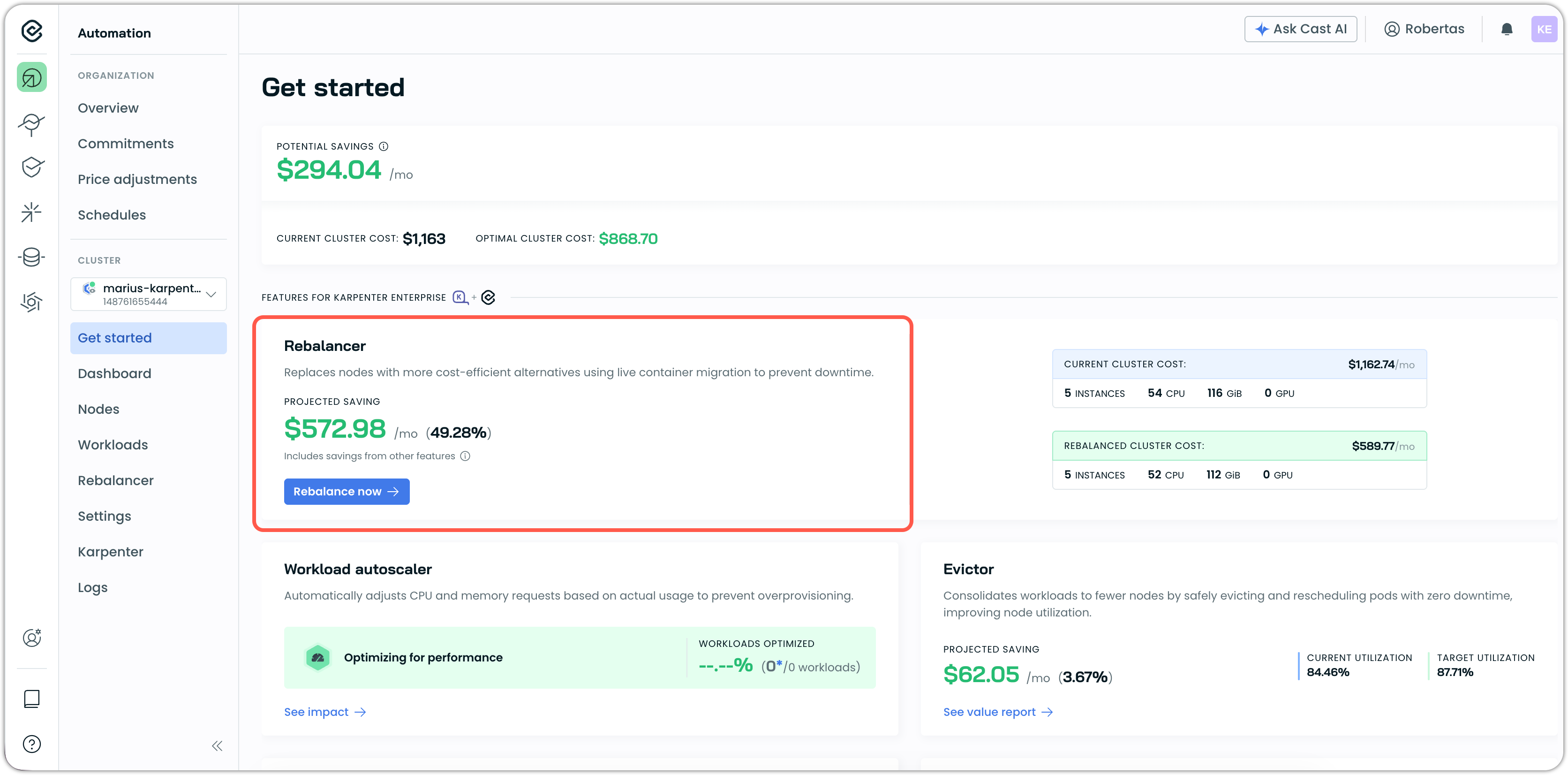Open the Robertas account menu
Screen dimensions: 1568x775
tap(1424, 29)
